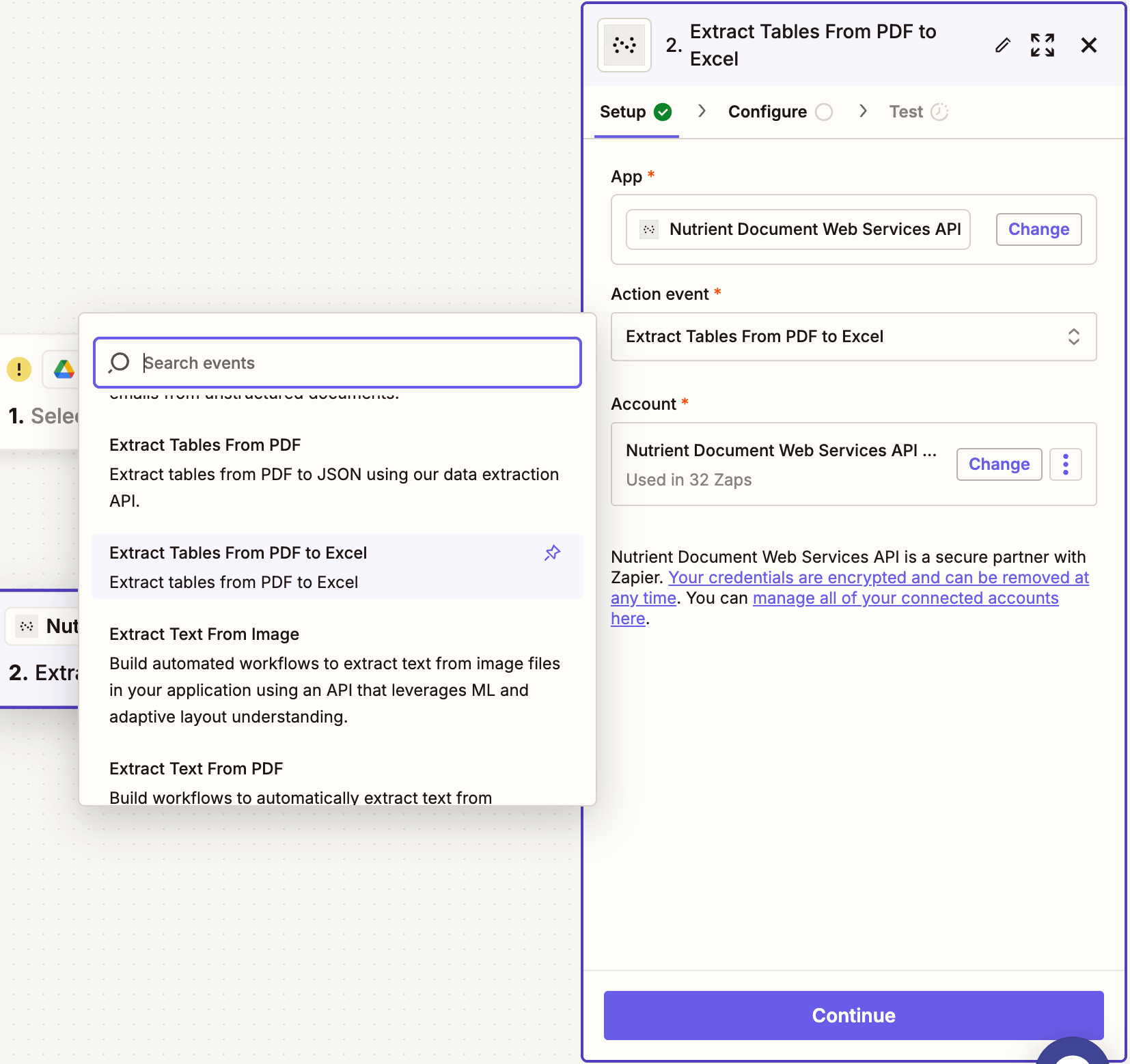
Task: Click the pencil rename step icon
Action: click(x=1002, y=46)
